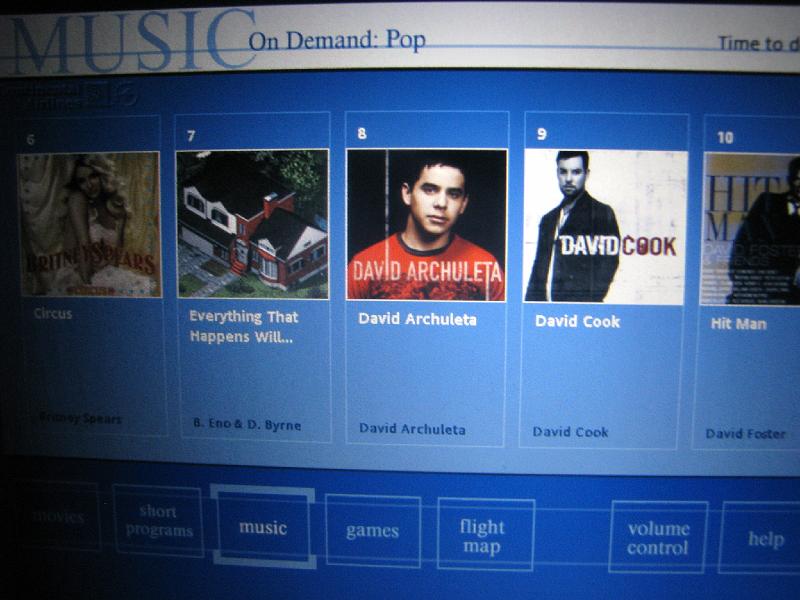This screenshot has width=800, height=600.
Task: Pick the David Cook album cover
Action: click(605, 227)
